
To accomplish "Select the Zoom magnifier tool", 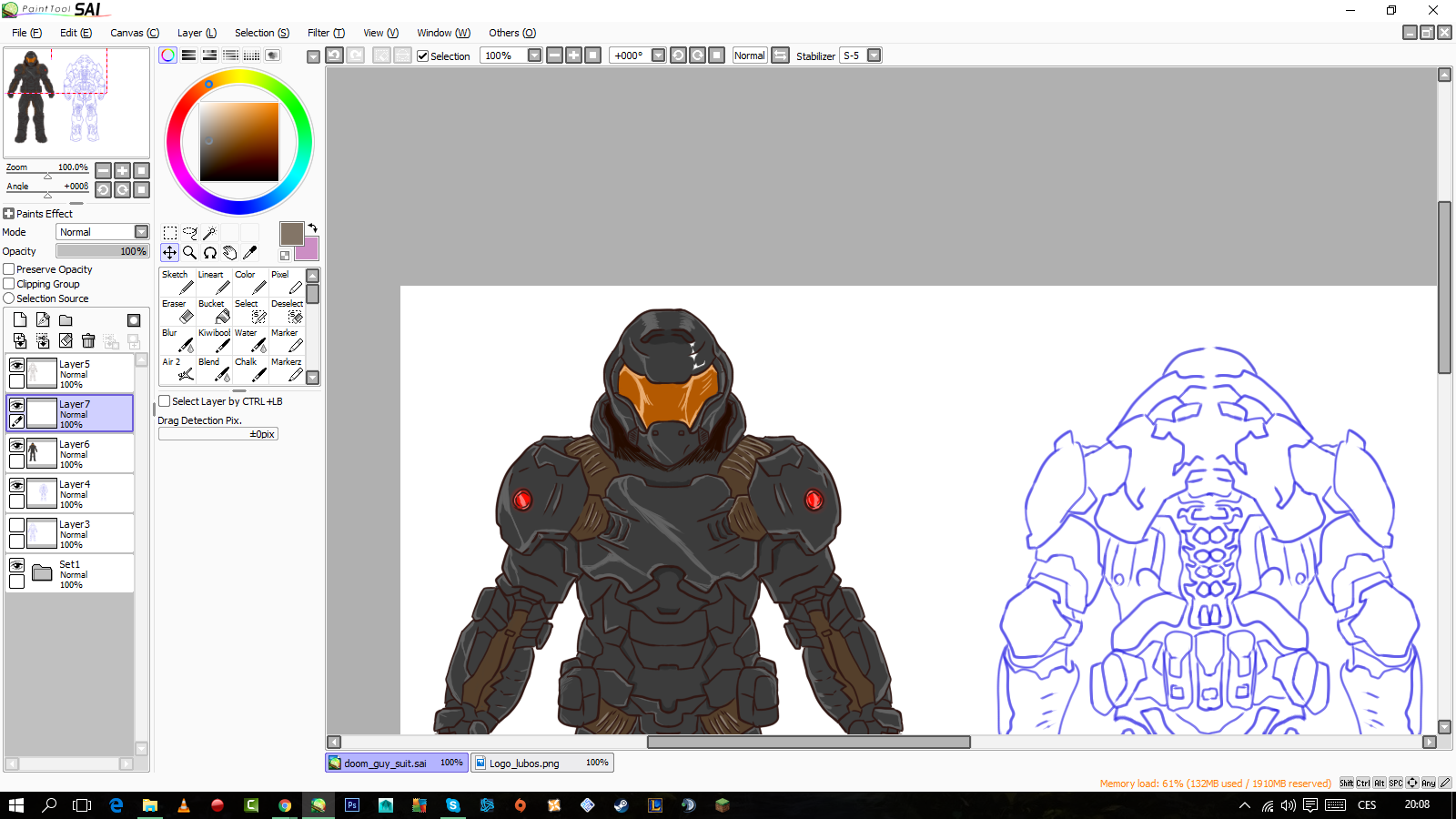I will click(189, 253).
